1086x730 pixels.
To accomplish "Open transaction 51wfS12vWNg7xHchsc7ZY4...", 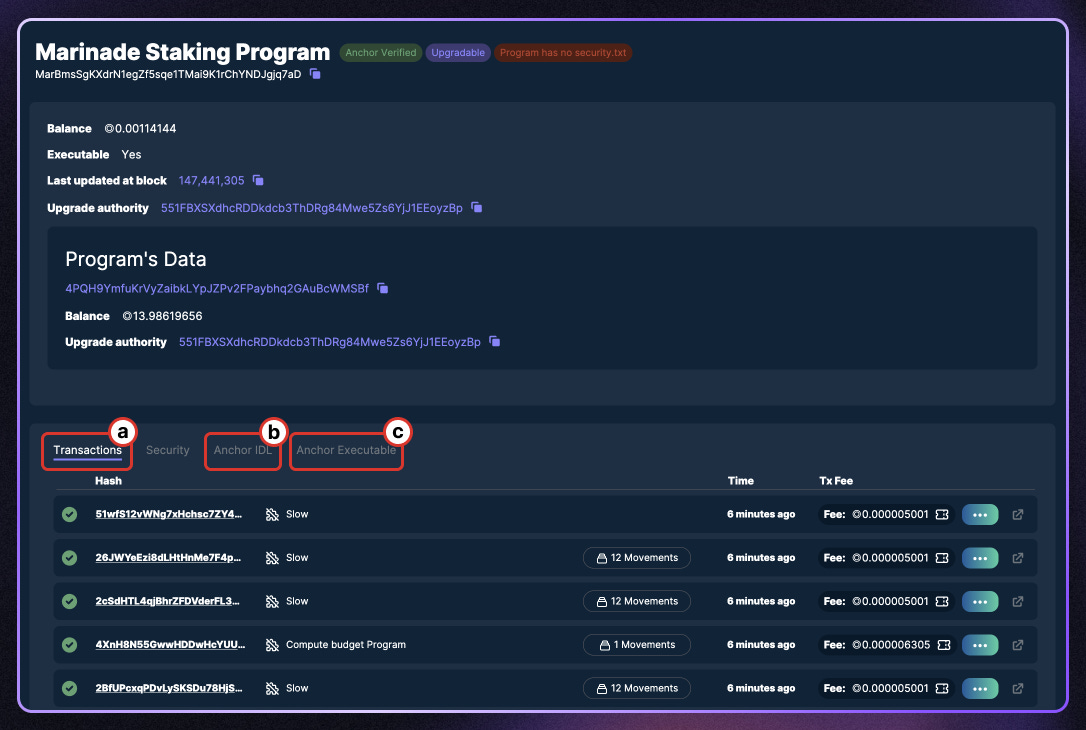I will click(168, 514).
